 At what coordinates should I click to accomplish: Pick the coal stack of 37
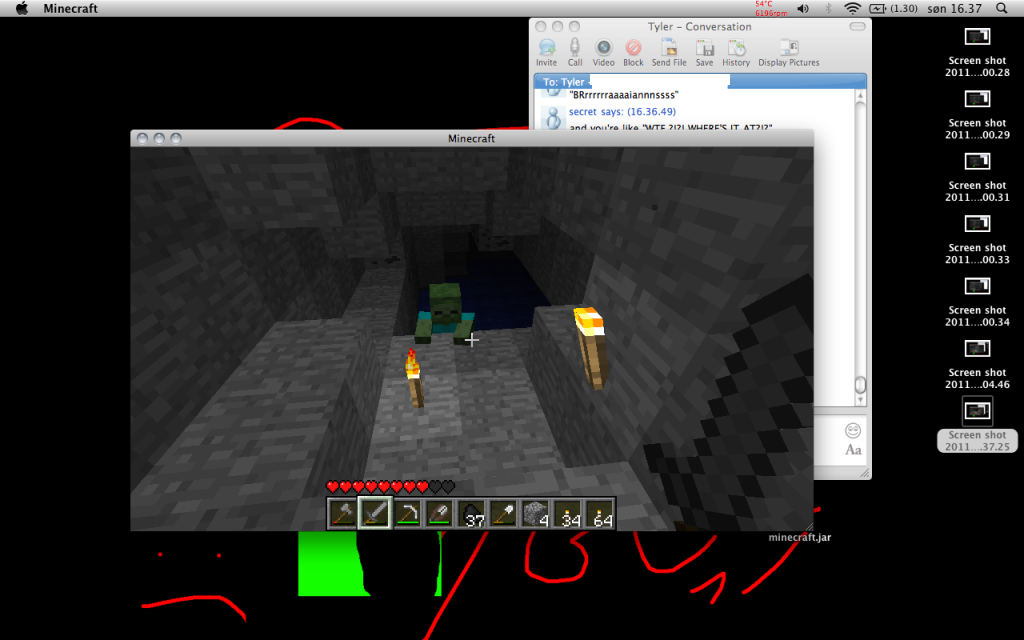pos(471,514)
